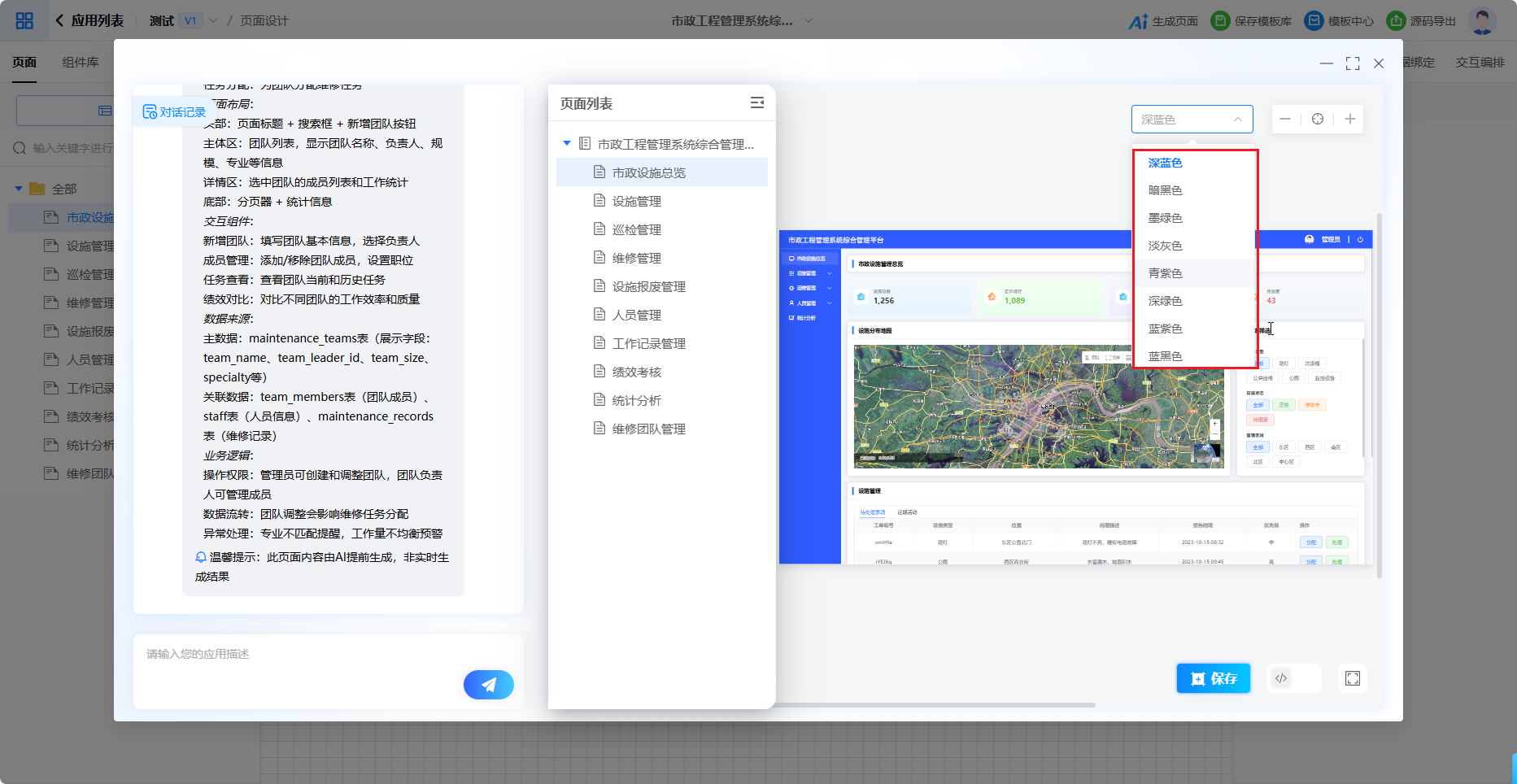Collapse the page list panel icon
The image size is (1517, 784).
click(x=756, y=102)
